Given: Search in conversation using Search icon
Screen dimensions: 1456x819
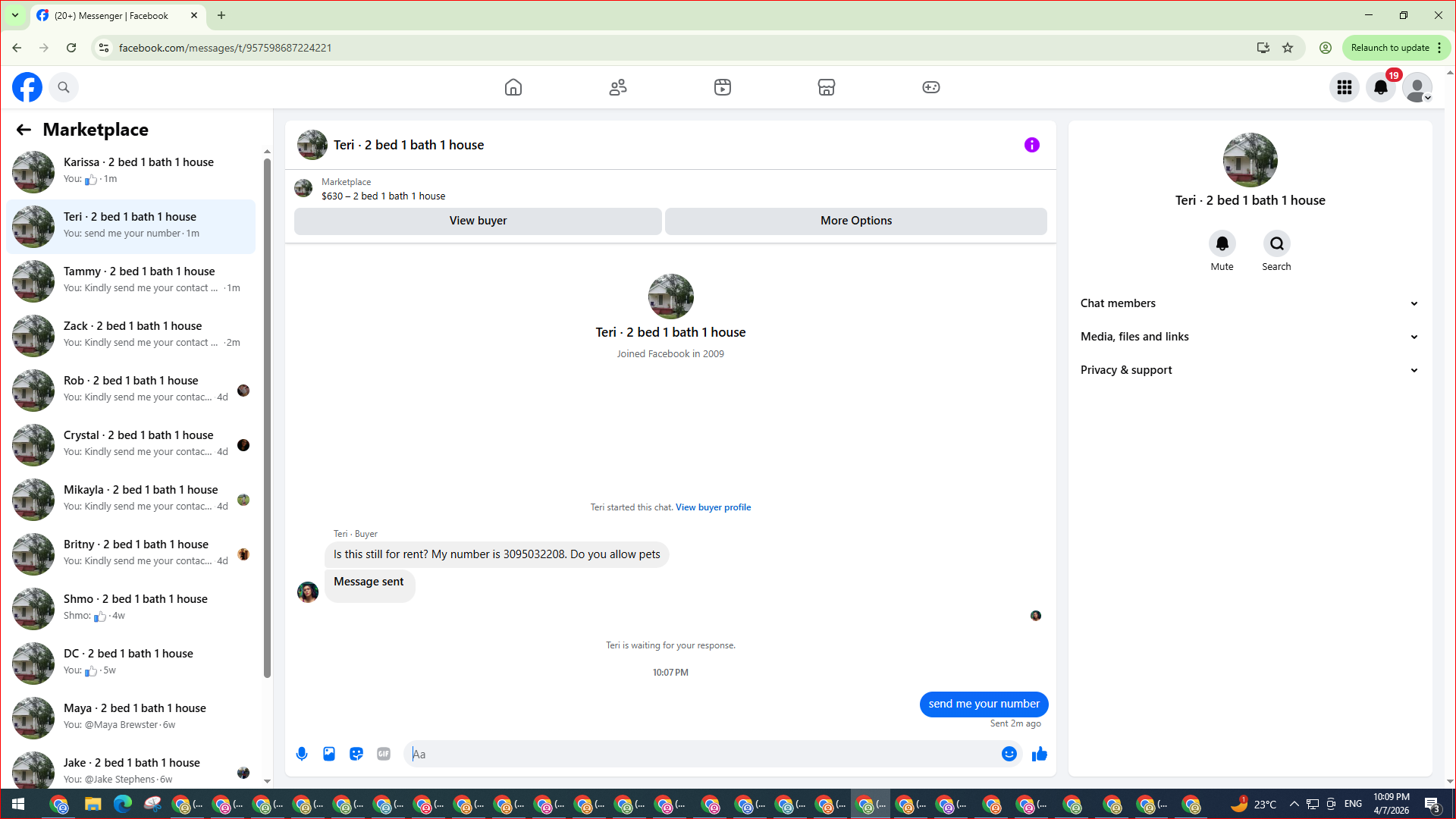Looking at the screenshot, I should point(1277,243).
